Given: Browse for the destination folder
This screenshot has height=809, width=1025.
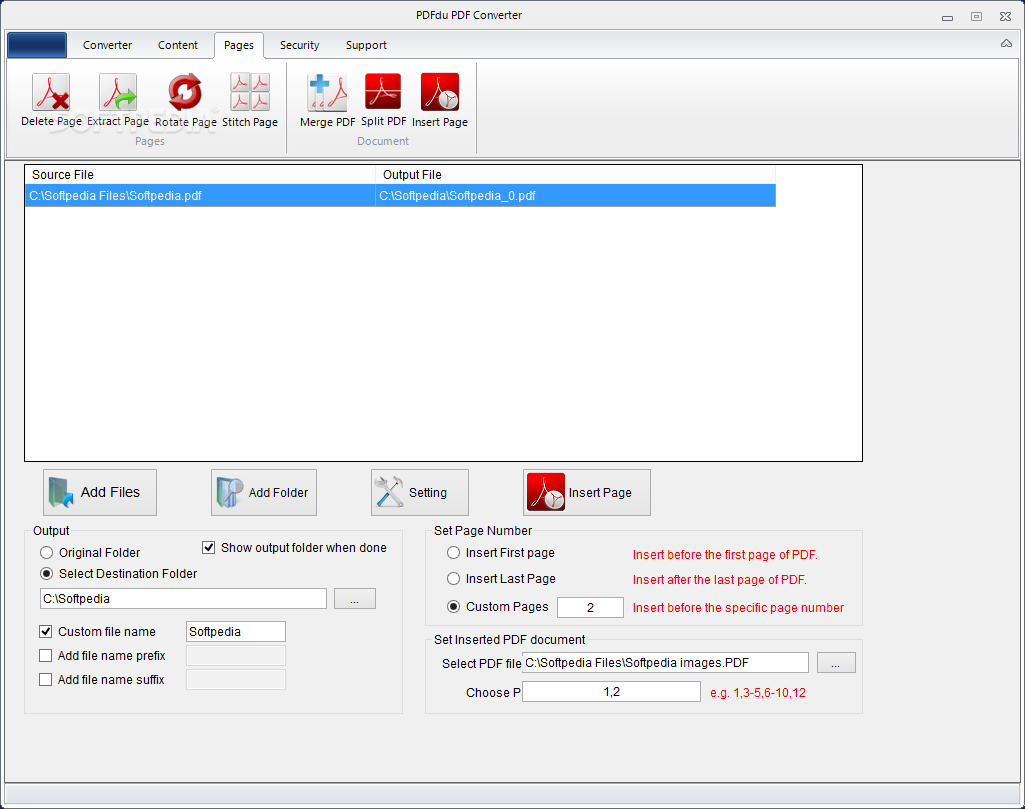Looking at the screenshot, I should tap(355, 599).
